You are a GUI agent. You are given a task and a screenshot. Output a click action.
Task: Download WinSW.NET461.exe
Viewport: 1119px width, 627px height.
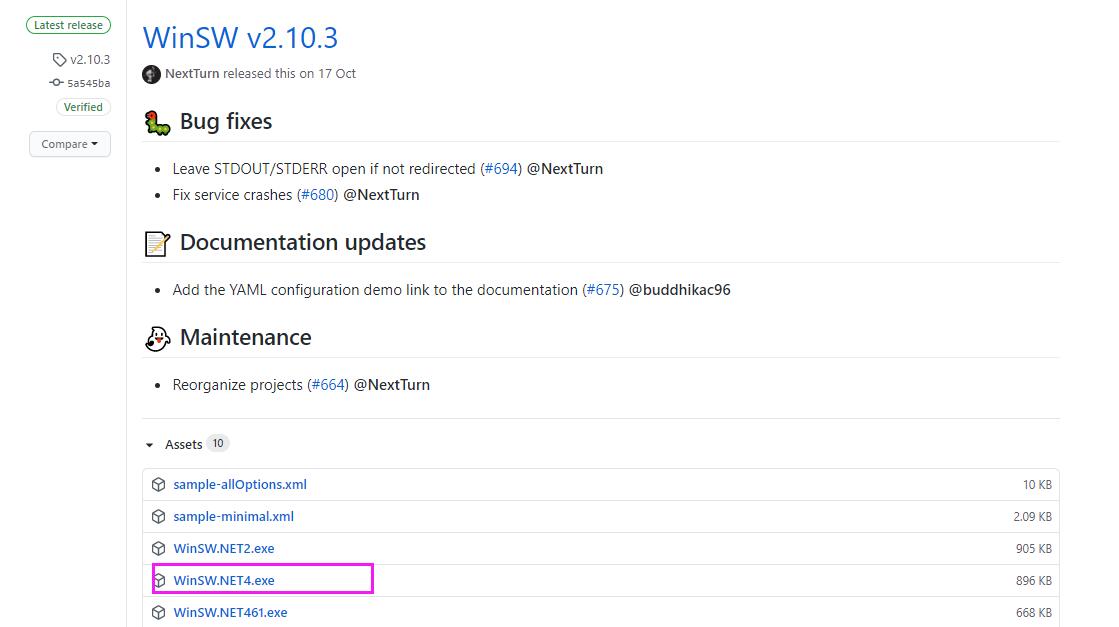pyautogui.click(x=230, y=613)
